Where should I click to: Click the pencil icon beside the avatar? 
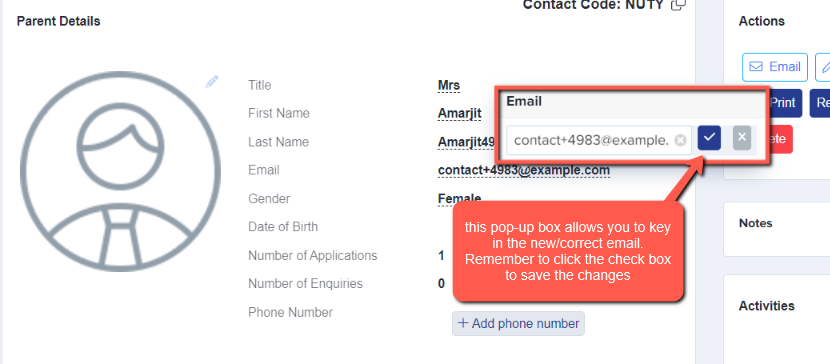(x=212, y=81)
